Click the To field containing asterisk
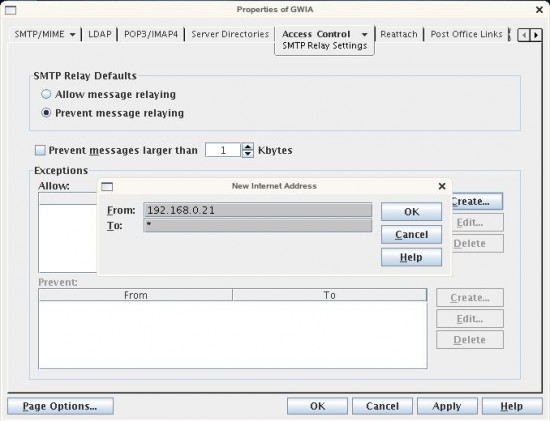This screenshot has width=550, height=421. point(257,225)
